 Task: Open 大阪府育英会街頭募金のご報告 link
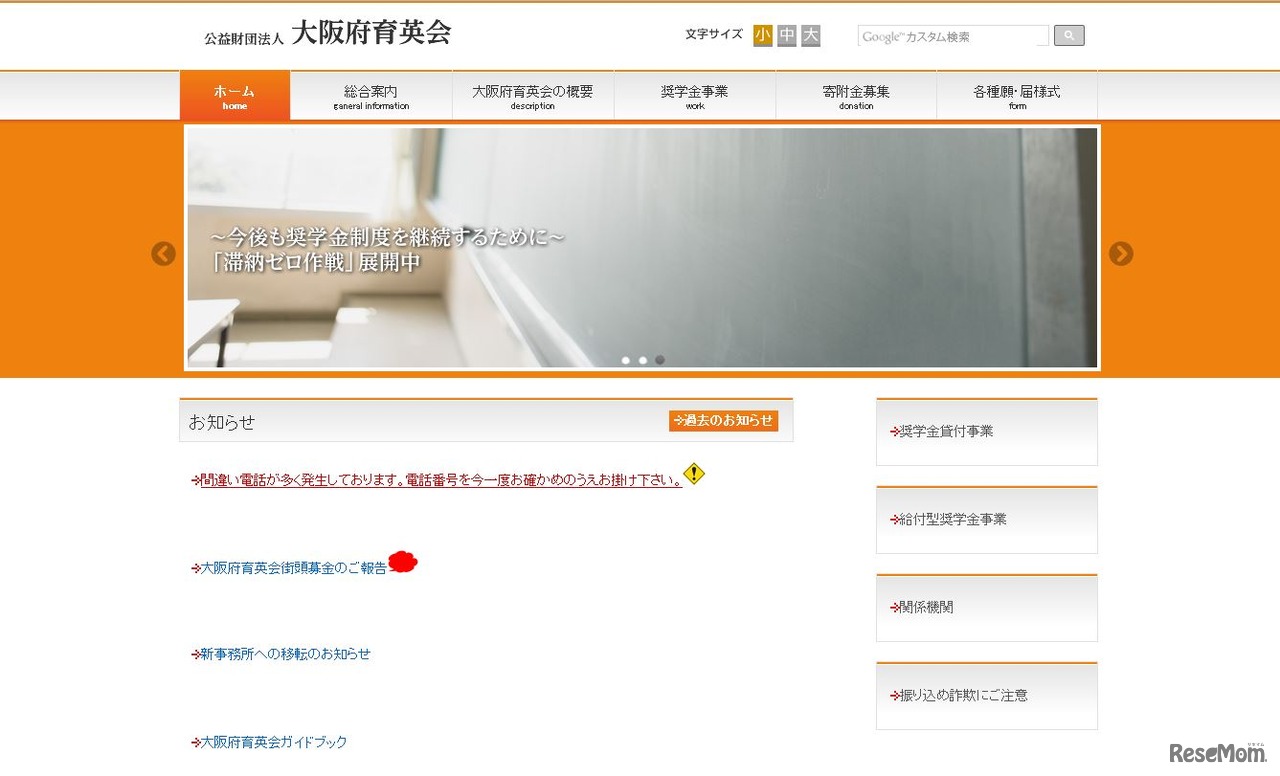point(293,568)
